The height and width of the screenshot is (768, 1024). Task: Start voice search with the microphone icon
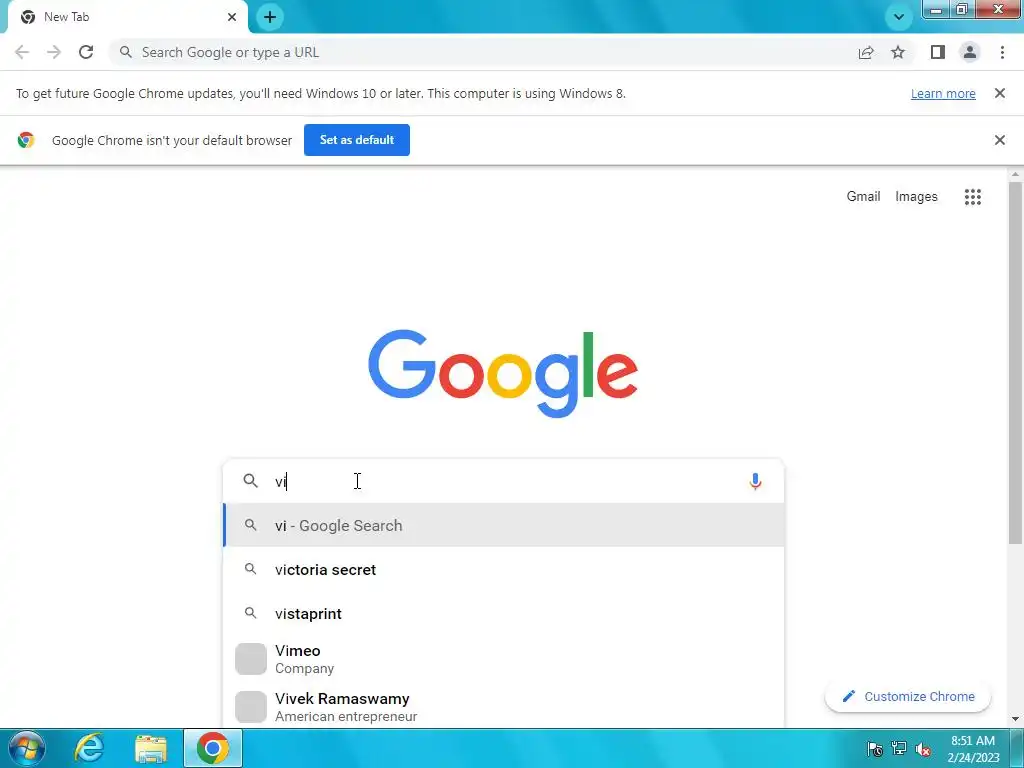point(755,481)
